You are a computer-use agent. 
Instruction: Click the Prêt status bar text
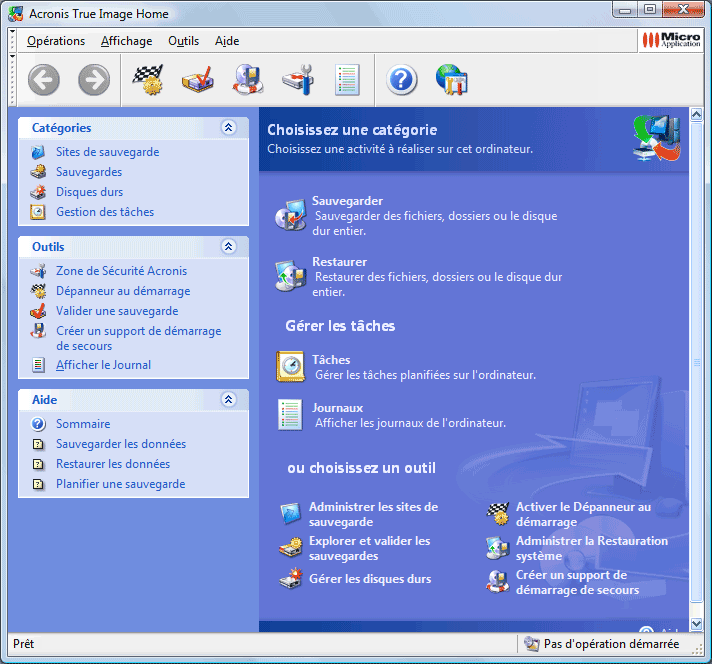(24, 644)
